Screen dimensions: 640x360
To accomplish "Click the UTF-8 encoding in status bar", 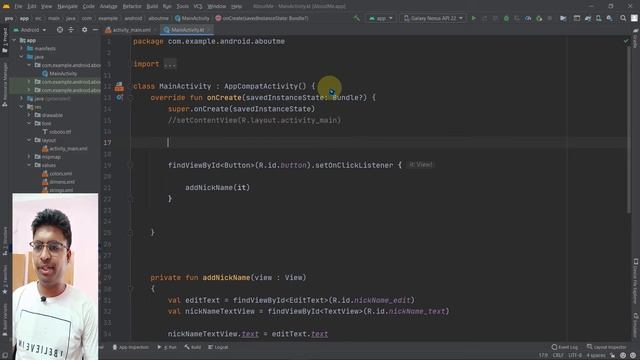I will point(575,356).
